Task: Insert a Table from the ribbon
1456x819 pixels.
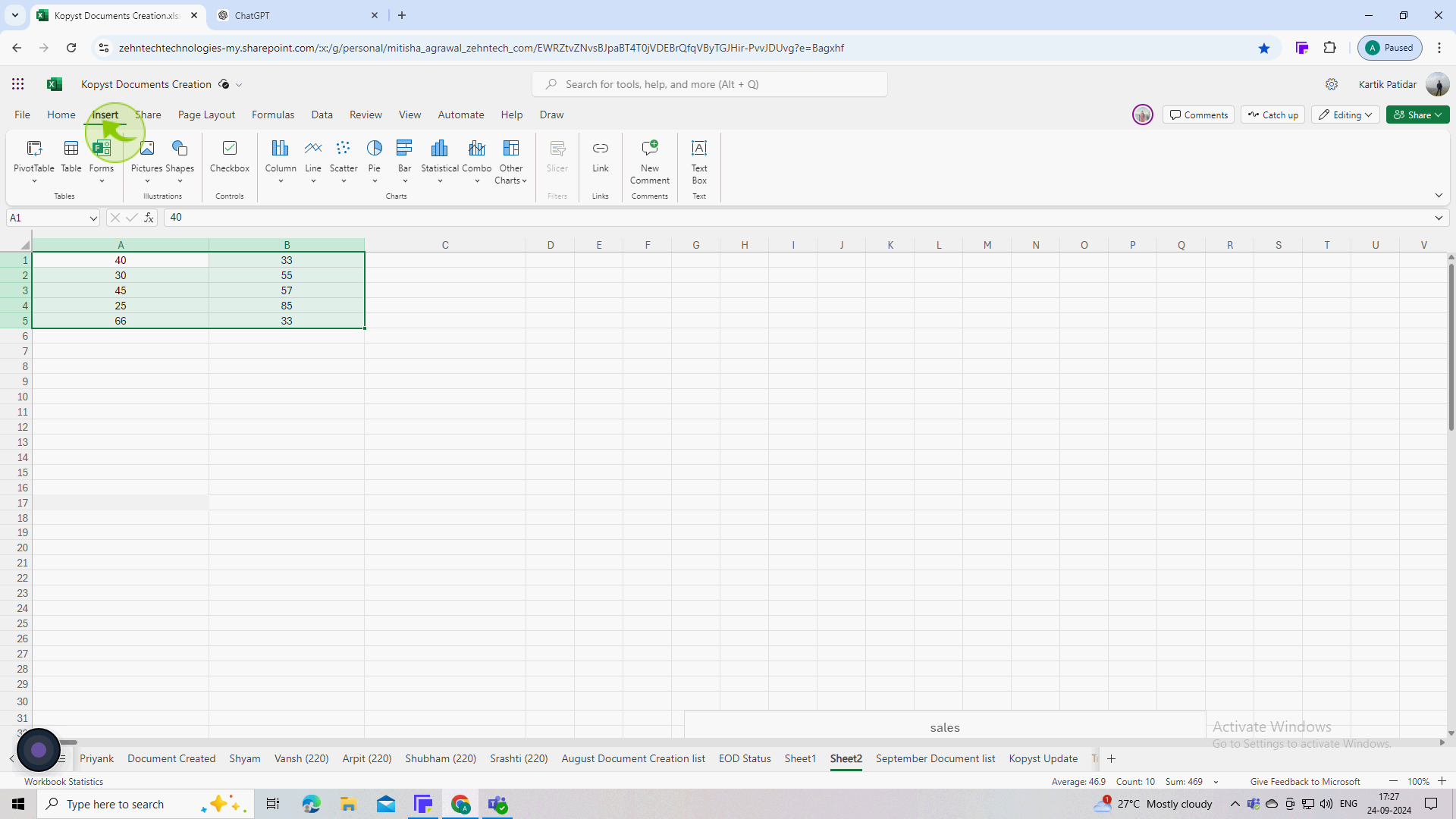Action: coord(71,156)
